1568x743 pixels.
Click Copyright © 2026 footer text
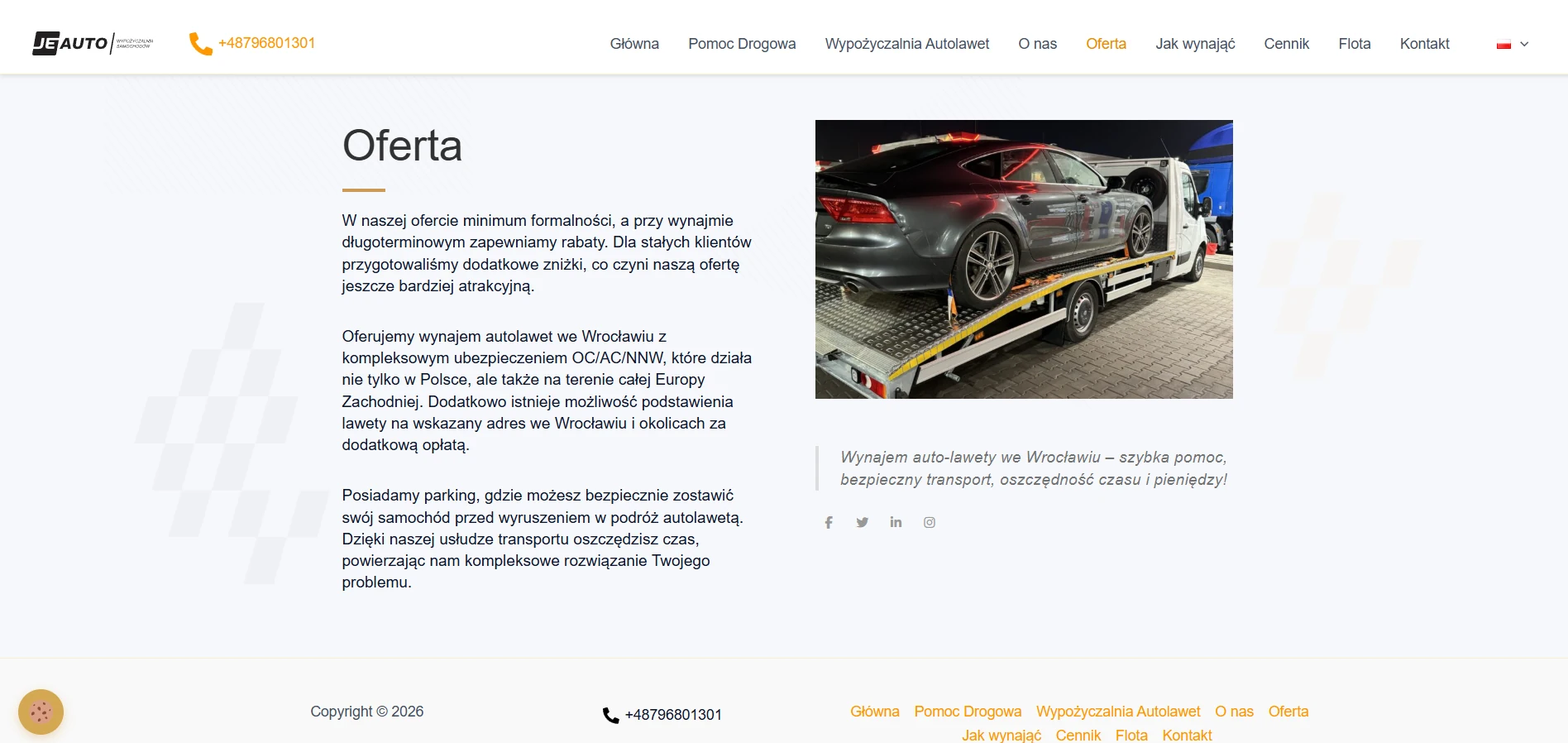(366, 712)
